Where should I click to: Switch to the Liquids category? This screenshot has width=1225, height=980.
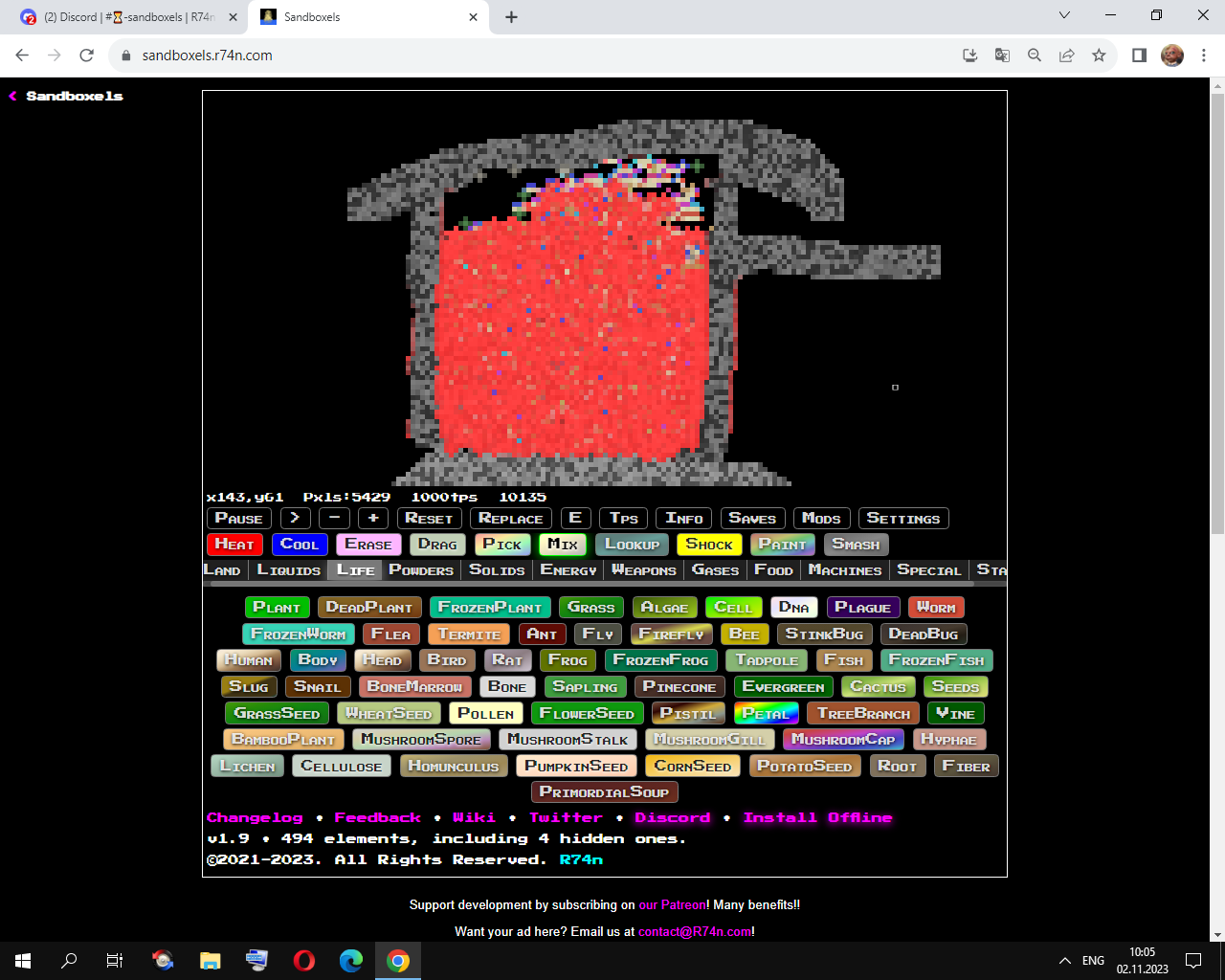click(x=289, y=570)
